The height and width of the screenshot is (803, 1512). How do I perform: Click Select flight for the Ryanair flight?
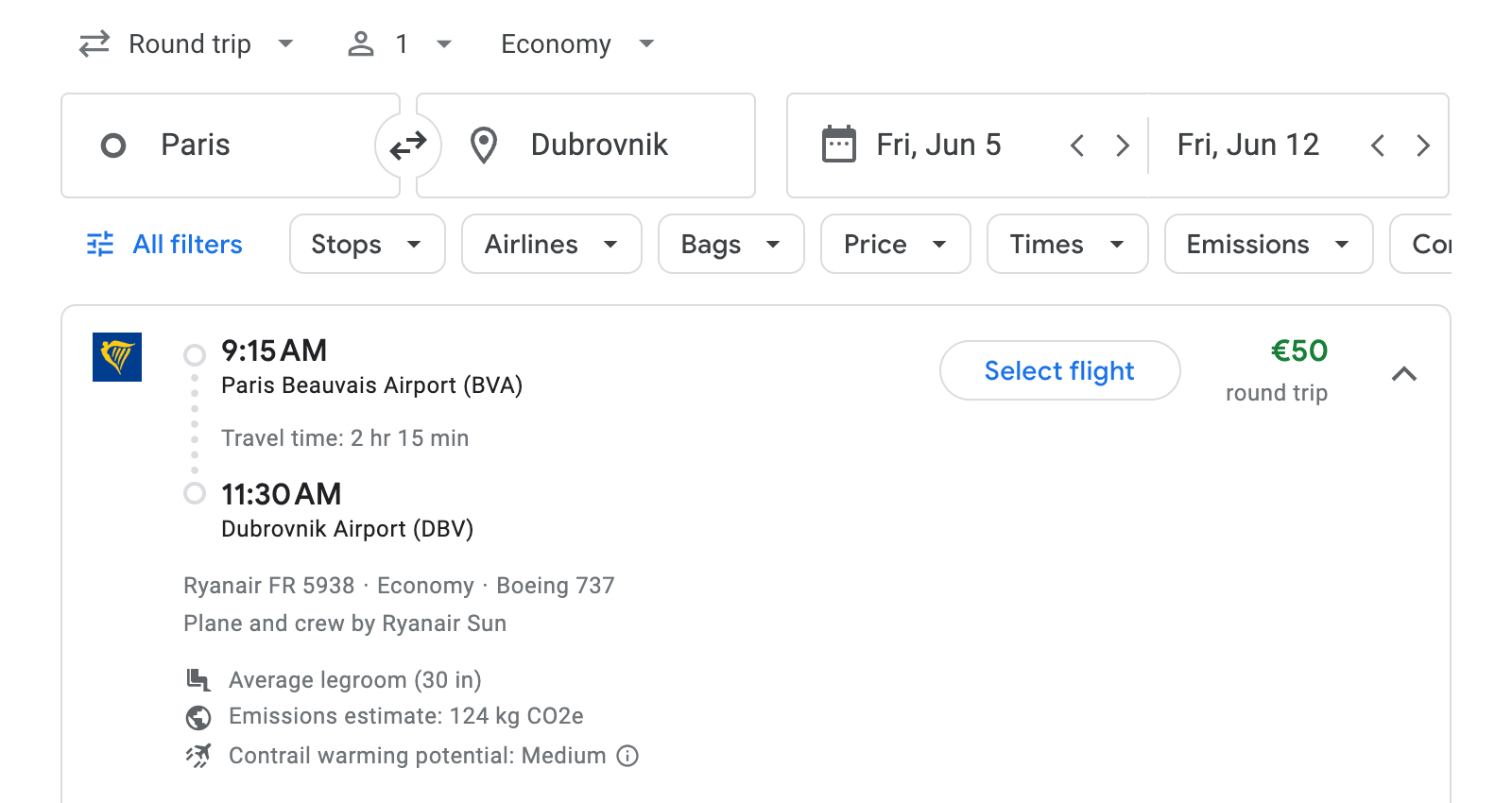coord(1059,370)
